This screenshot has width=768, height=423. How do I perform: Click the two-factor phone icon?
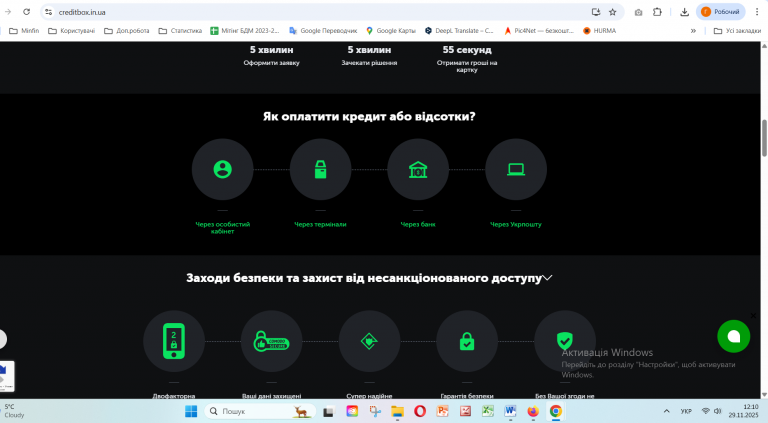point(174,341)
